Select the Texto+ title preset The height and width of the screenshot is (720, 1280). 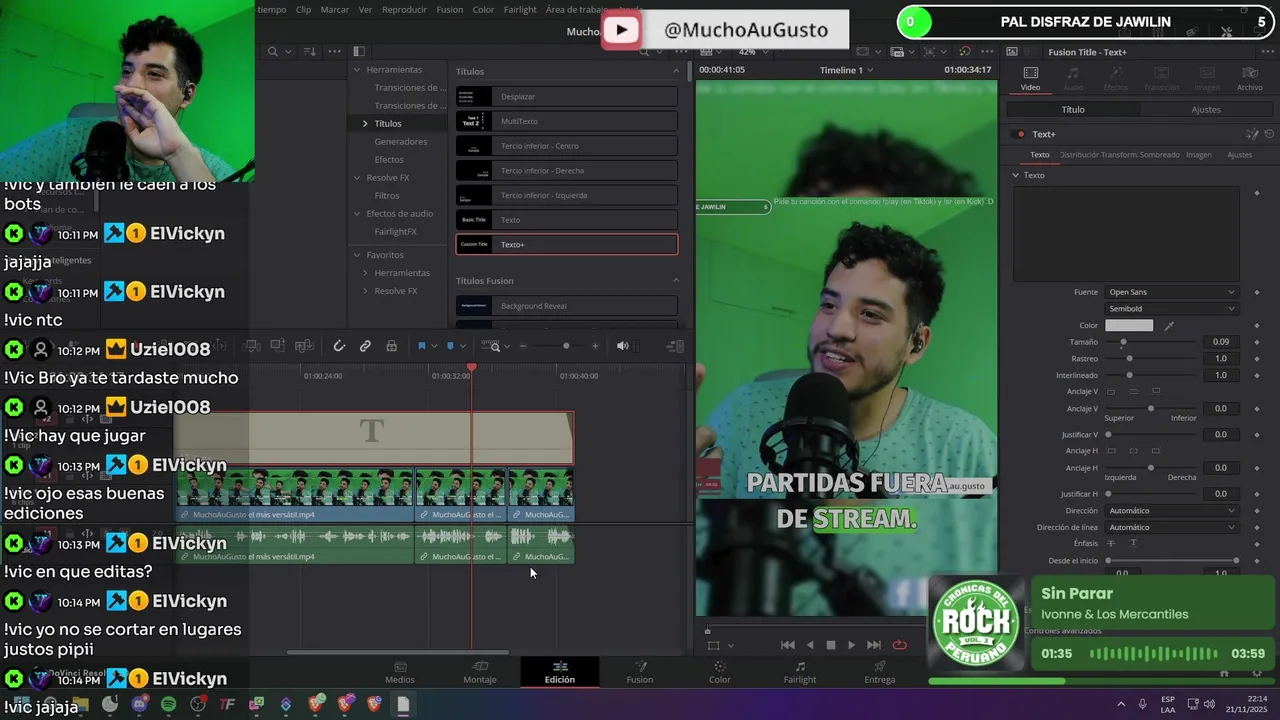click(x=567, y=244)
